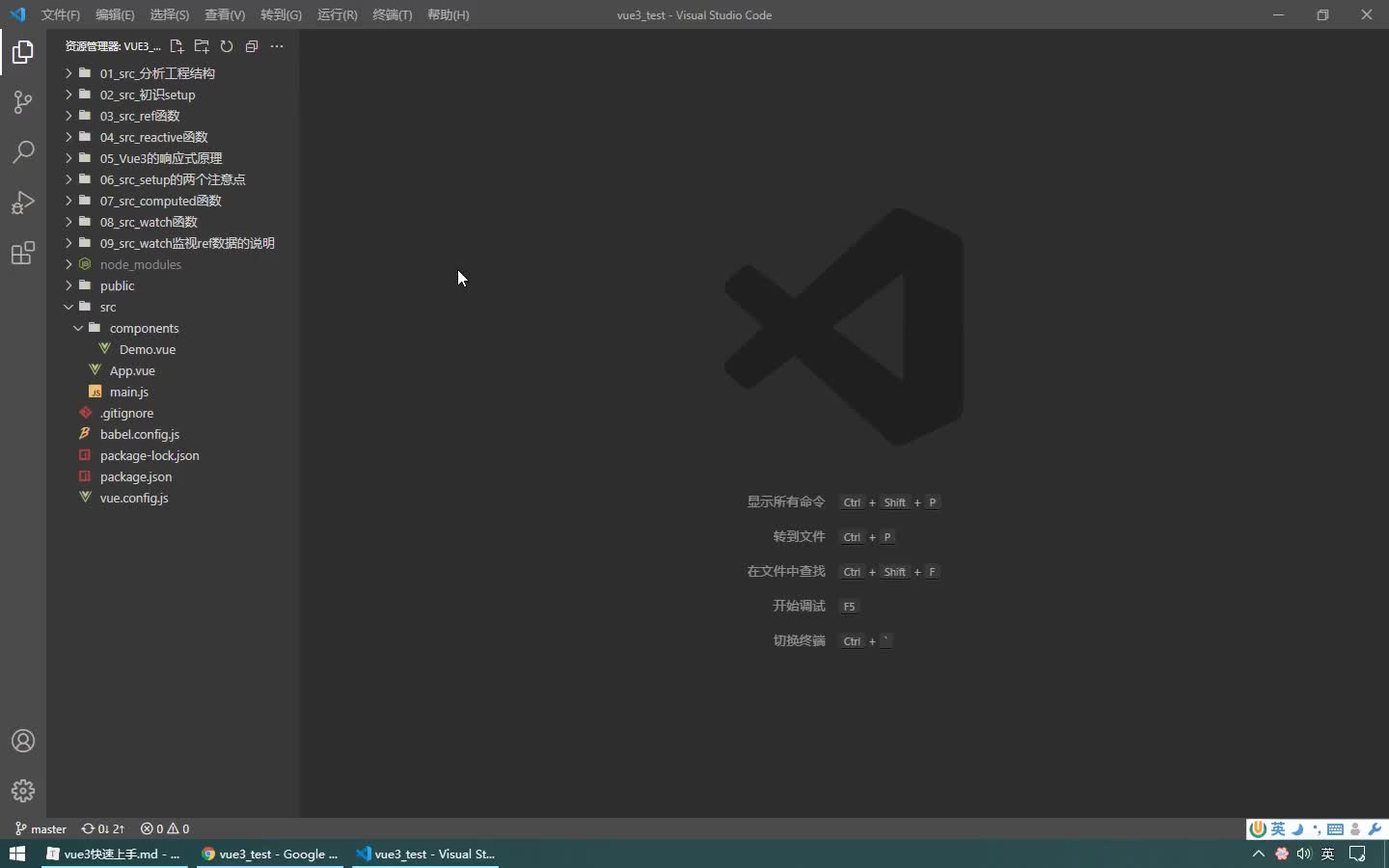The height and width of the screenshot is (868, 1389).
Task: Click the volume icon in system tray
Action: point(1304,854)
